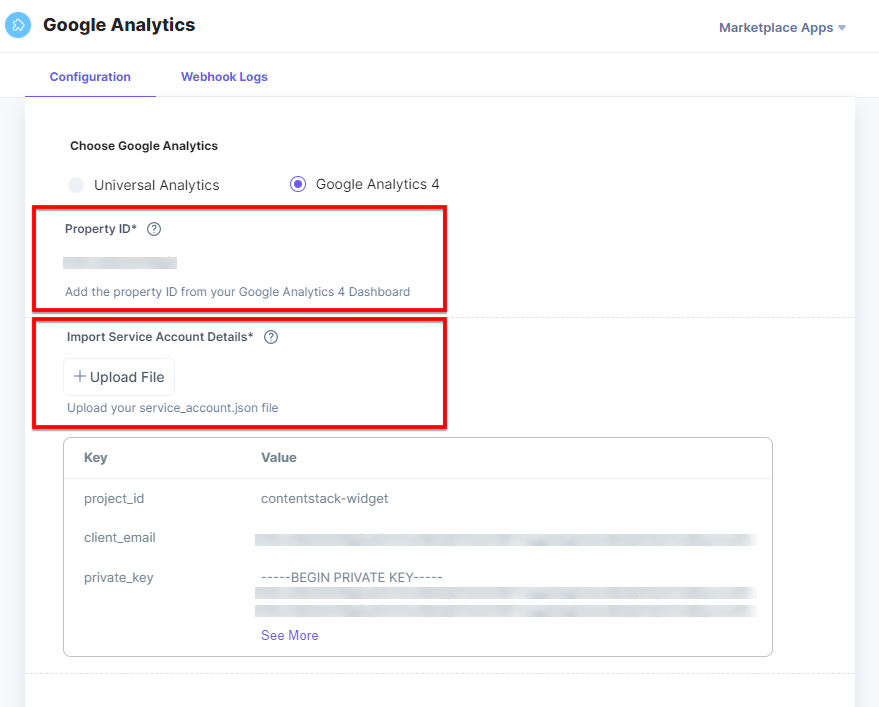Screen dimensions: 879x707
Task: Select the Google Analytics 4 radio button
Action: (x=297, y=184)
